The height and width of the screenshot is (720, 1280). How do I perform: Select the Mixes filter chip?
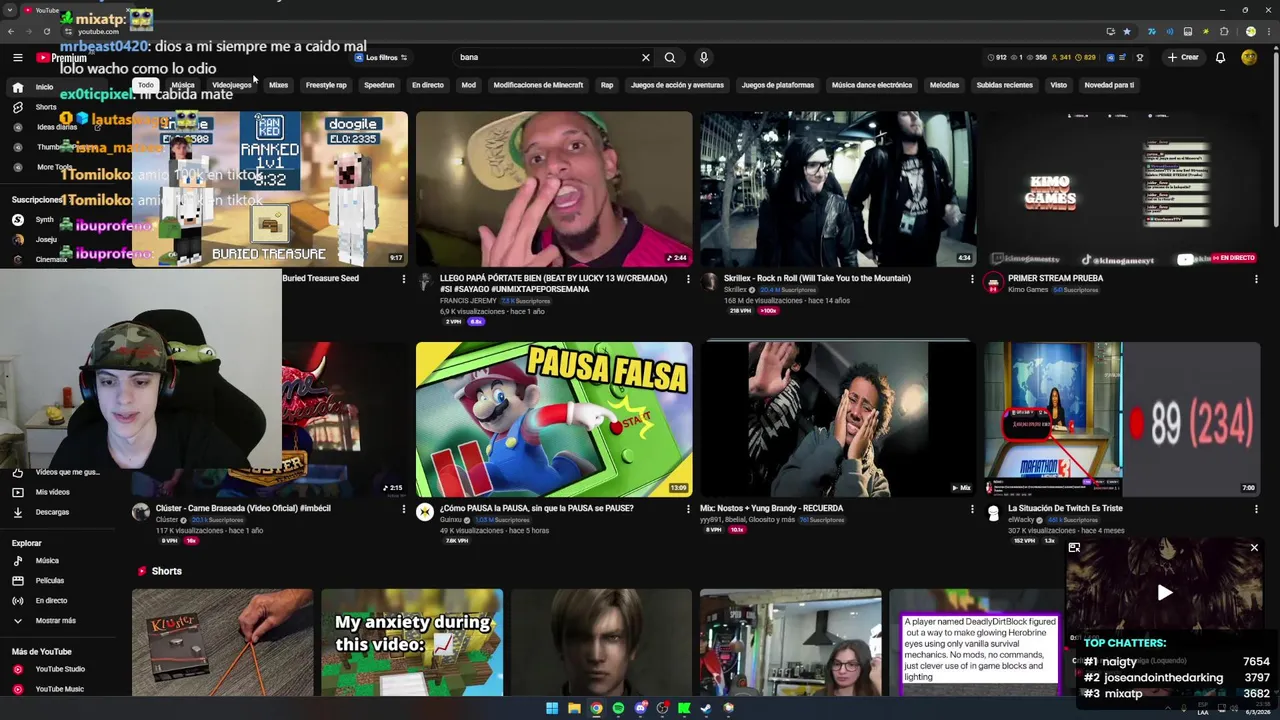click(x=278, y=85)
